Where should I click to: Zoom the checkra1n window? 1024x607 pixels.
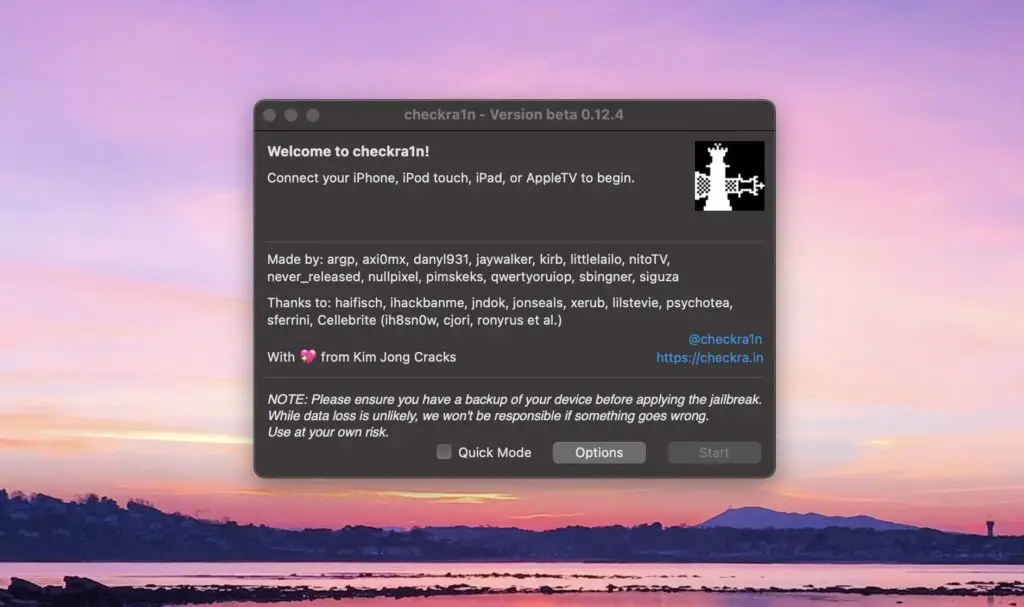point(313,115)
